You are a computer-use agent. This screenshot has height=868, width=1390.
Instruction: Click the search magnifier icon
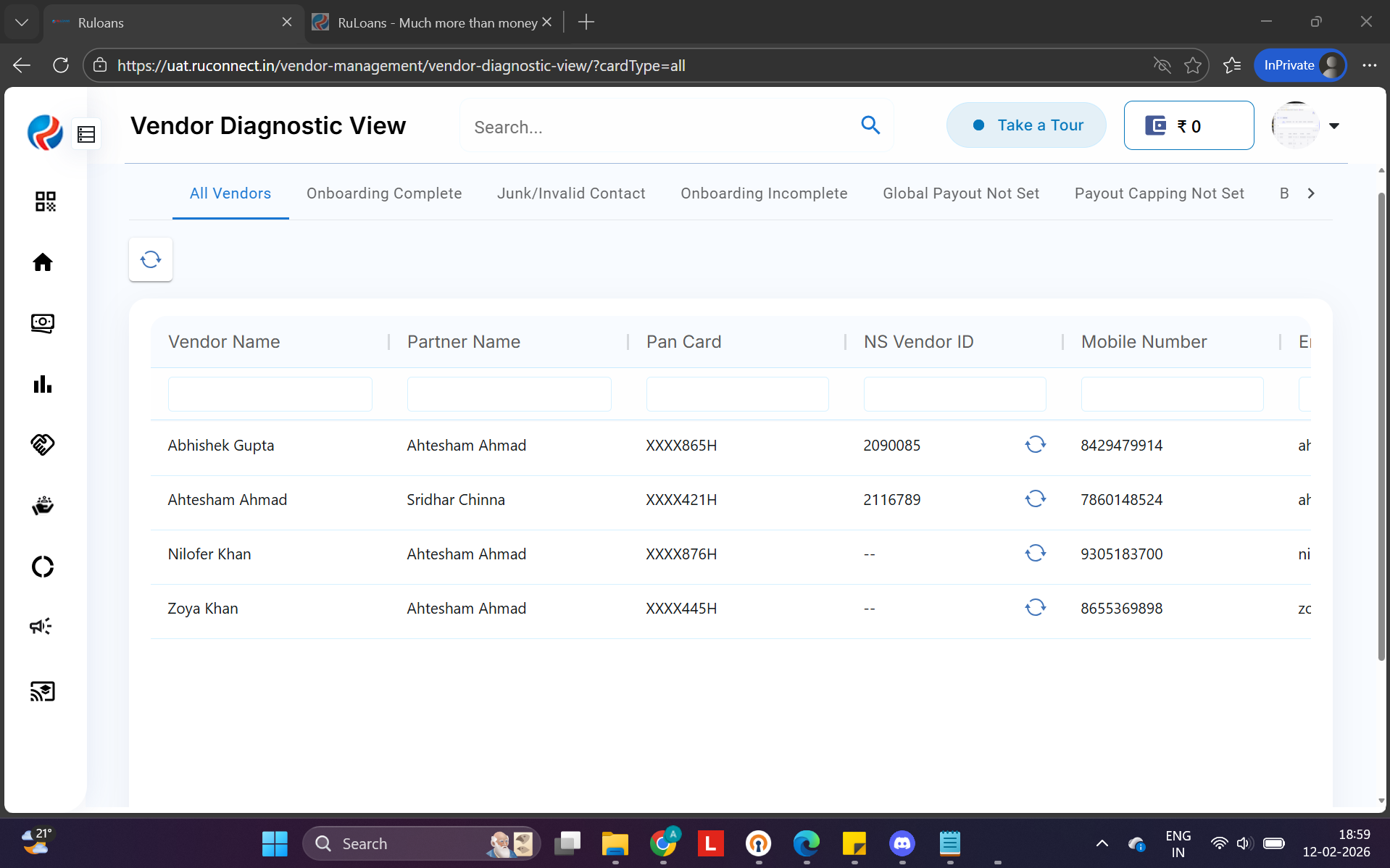point(870,125)
